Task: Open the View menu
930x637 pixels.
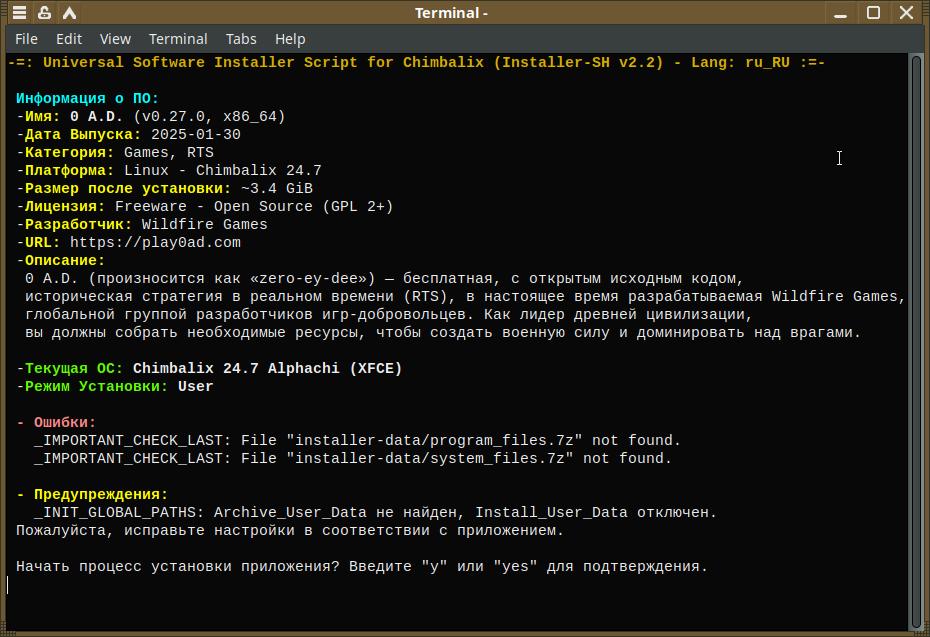Action: click(115, 39)
